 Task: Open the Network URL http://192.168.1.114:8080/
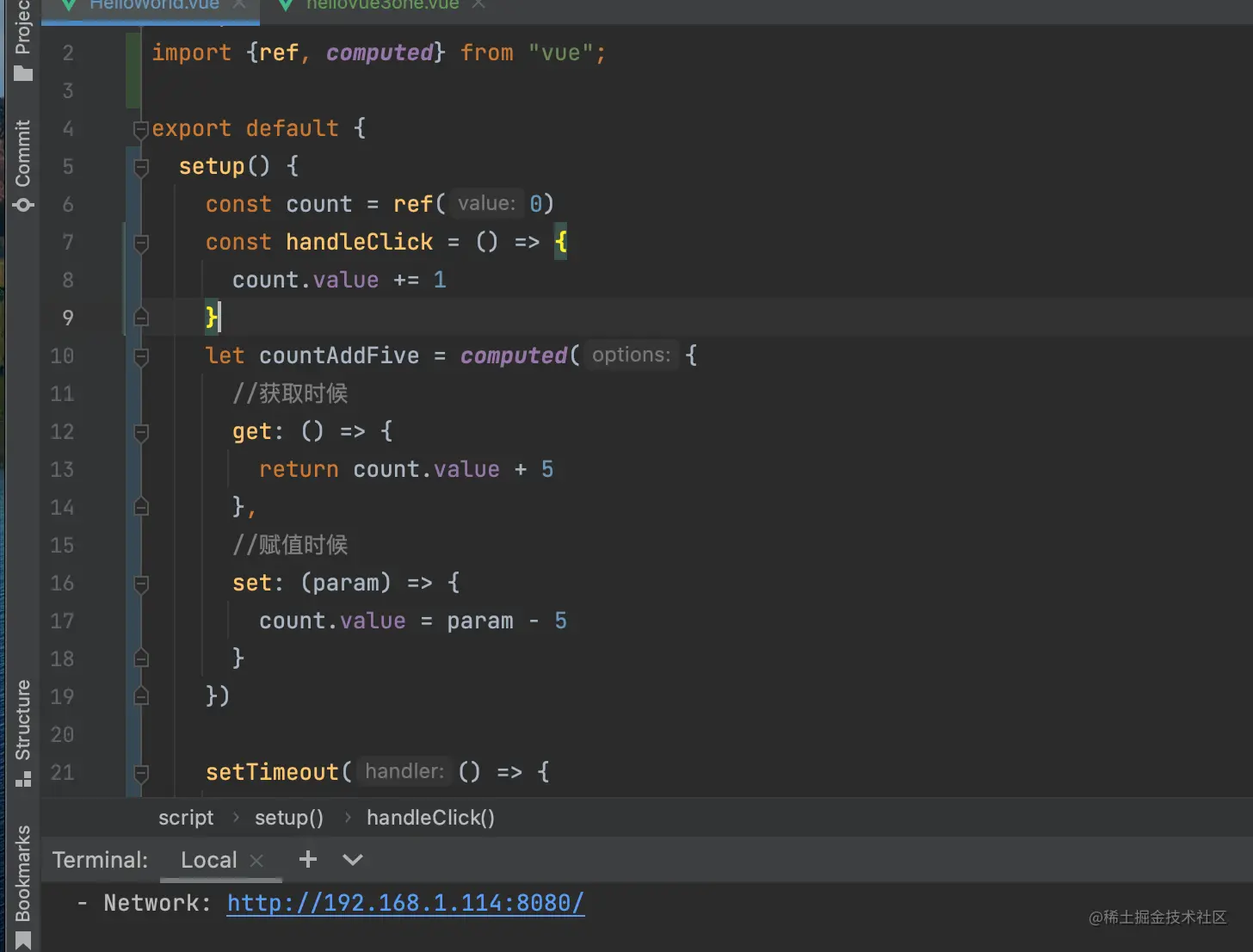(406, 903)
